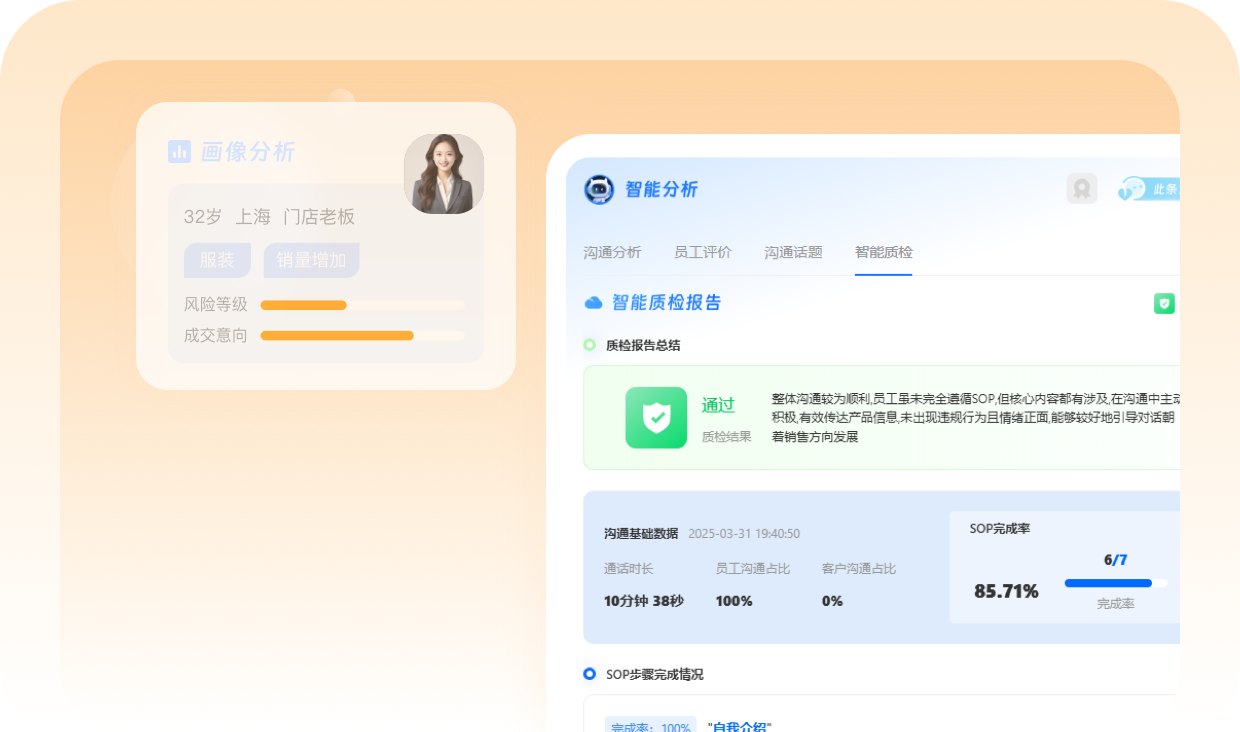The image size is (1240, 732).
Task: Click the bar chart icon beside 画像分析
Action: (179, 151)
